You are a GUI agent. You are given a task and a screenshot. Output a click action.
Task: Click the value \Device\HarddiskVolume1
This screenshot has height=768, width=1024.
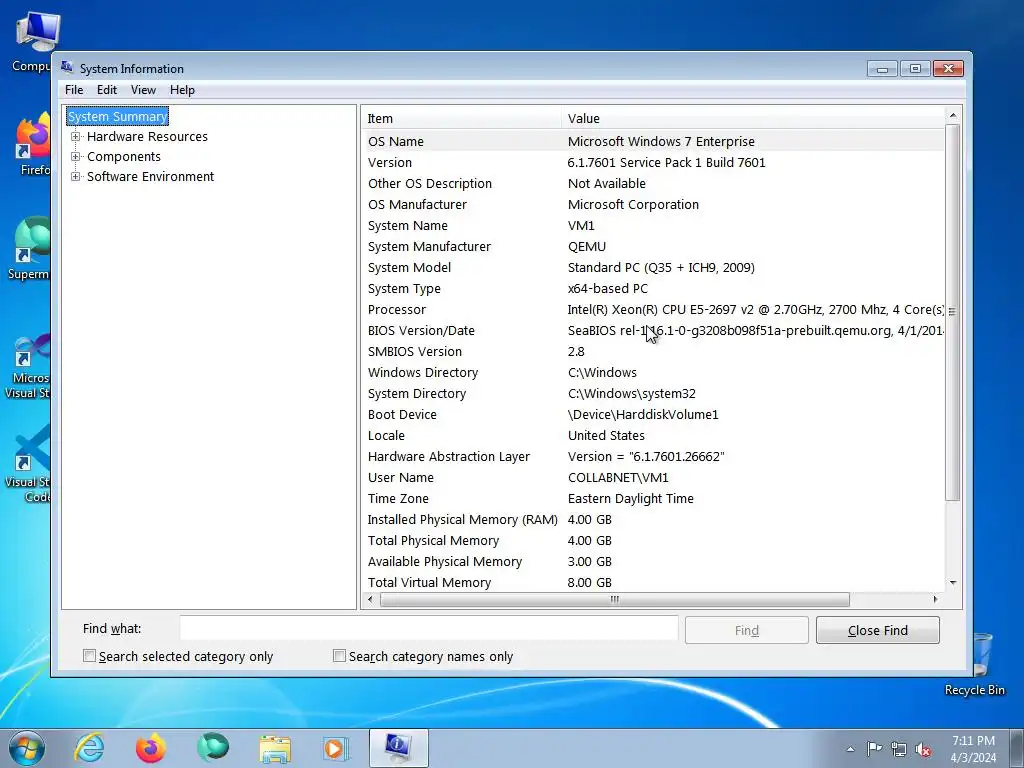pyautogui.click(x=643, y=415)
